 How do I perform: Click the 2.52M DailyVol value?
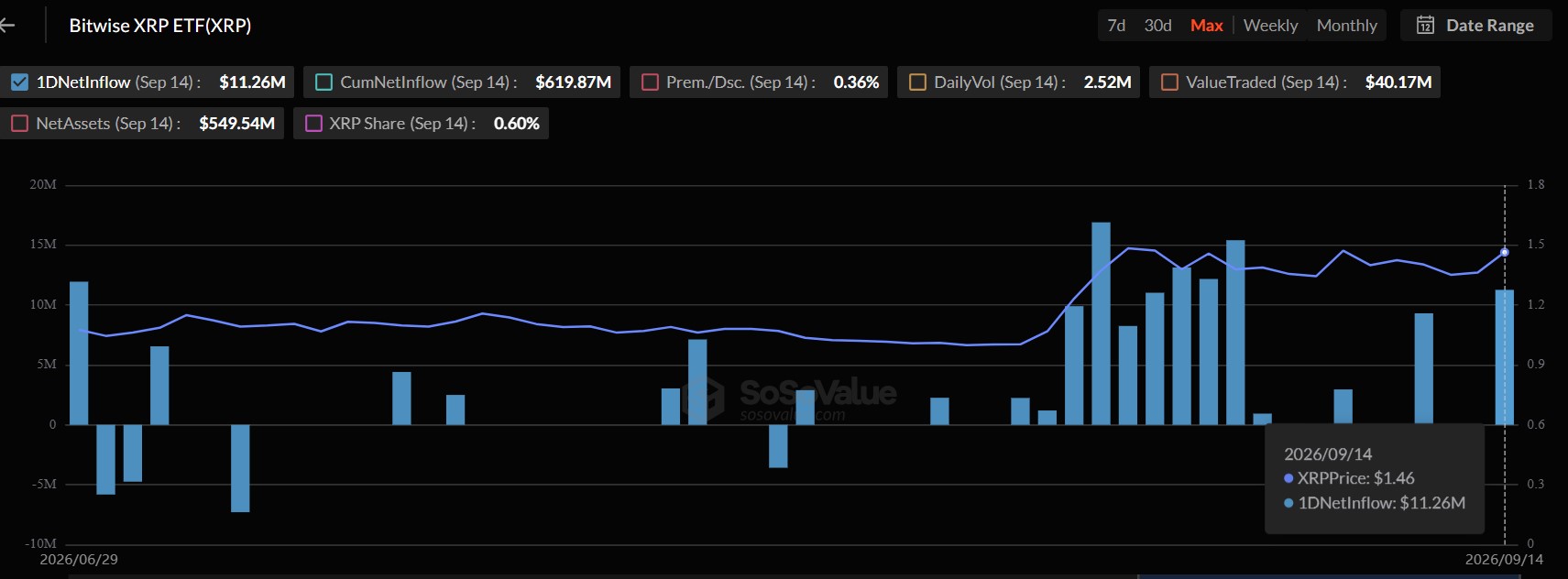pyautogui.click(x=1107, y=82)
